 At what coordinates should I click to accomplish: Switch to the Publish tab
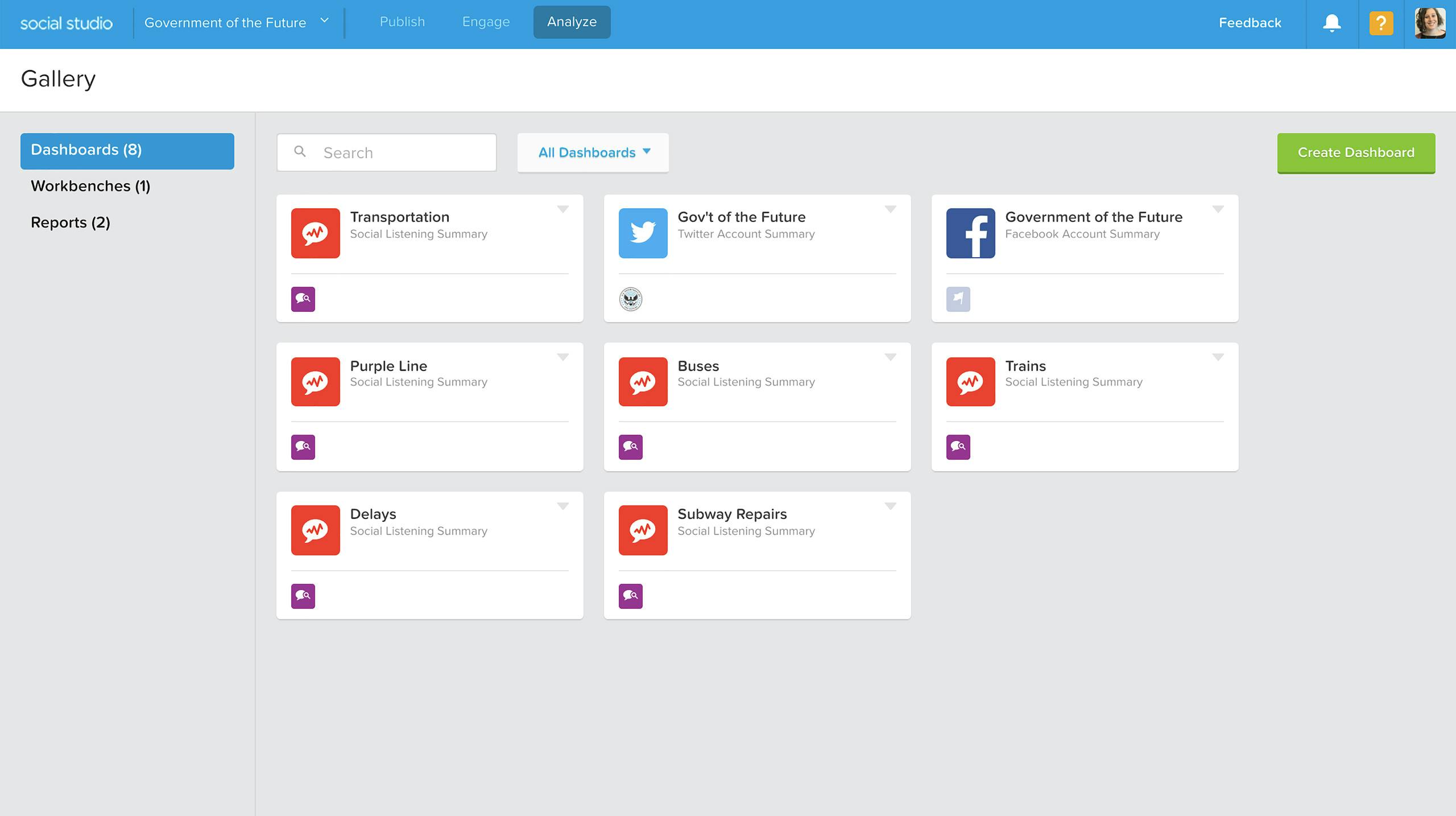coord(402,22)
